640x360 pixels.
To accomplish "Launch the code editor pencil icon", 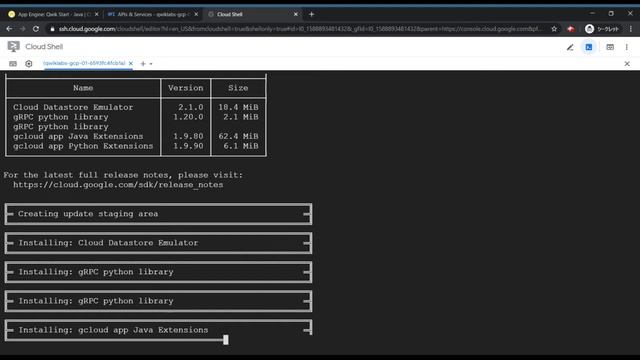I will pos(570,47).
